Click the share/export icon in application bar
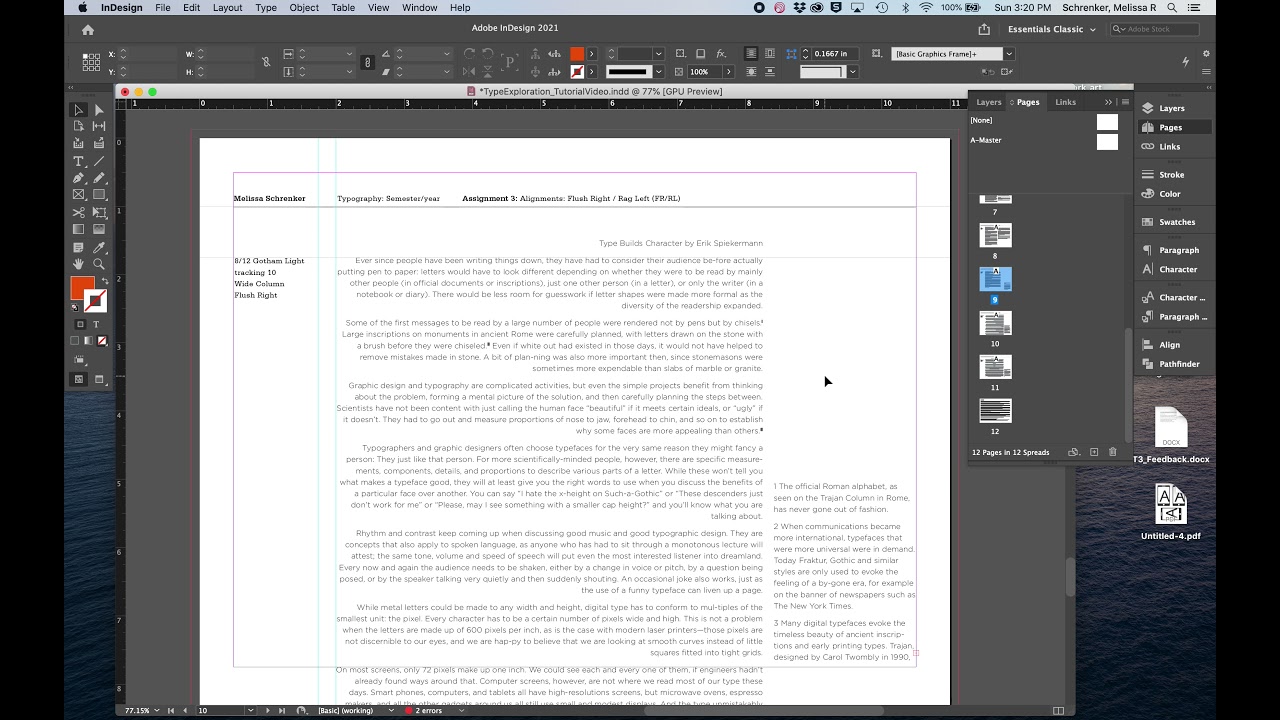The width and height of the screenshot is (1280, 720). click(x=984, y=29)
